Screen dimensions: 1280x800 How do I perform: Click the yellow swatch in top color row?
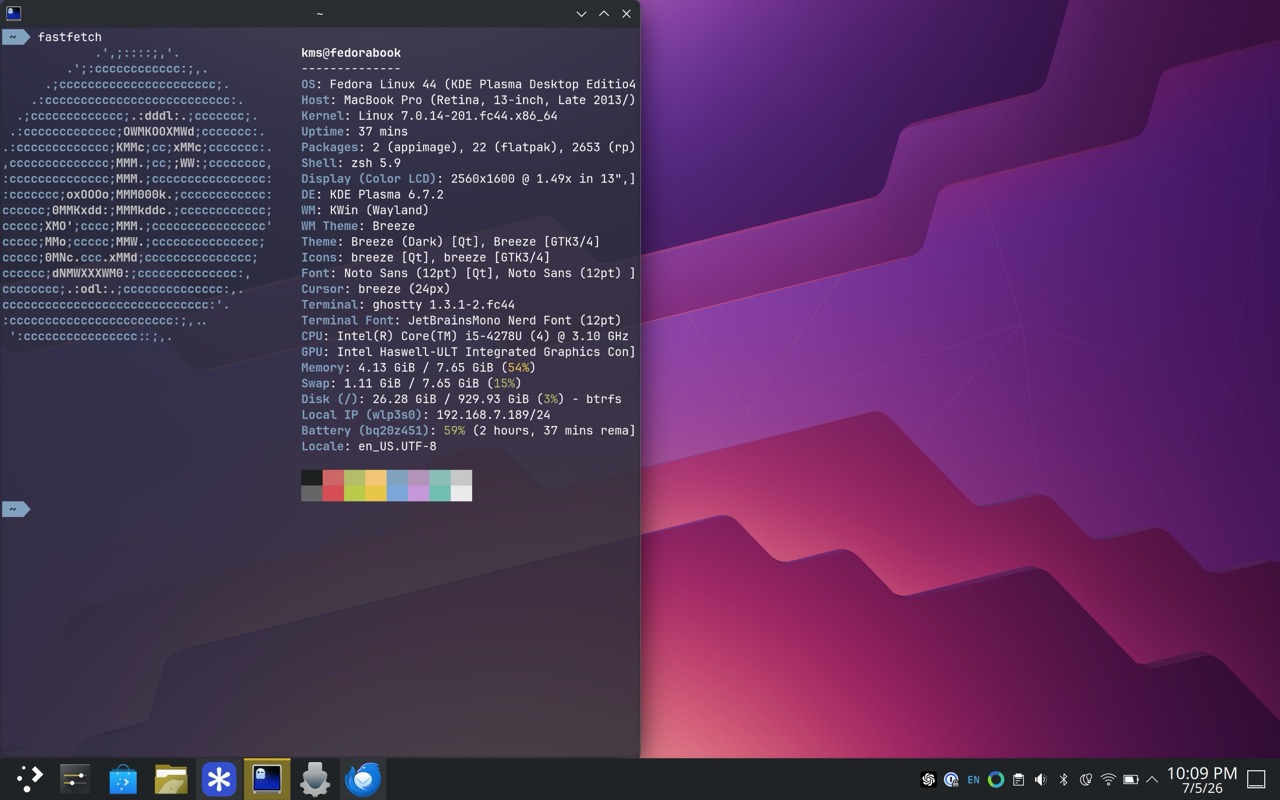pyautogui.click(x=376, y=478)
